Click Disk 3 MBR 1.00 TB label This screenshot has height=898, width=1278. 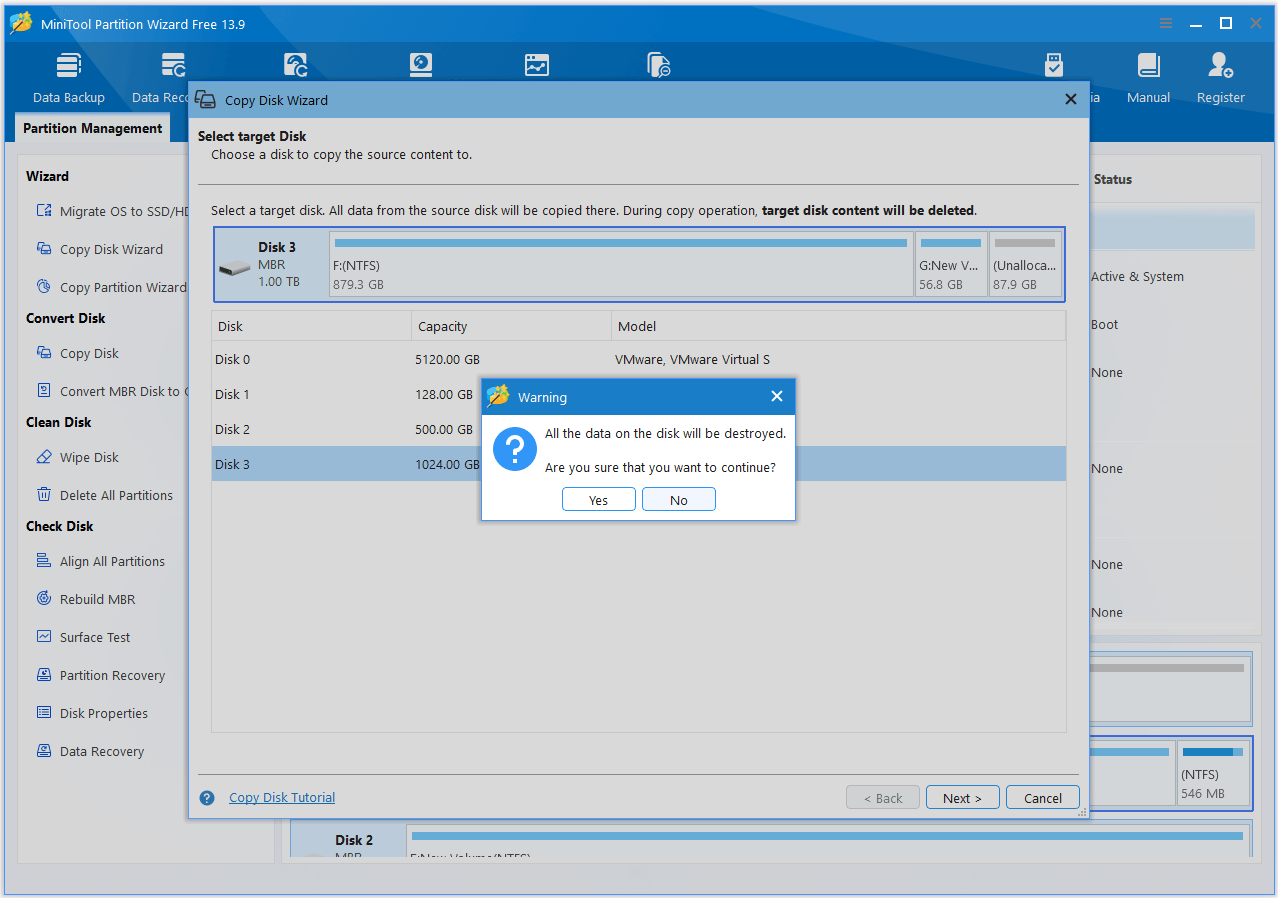(x=272, y=264)
